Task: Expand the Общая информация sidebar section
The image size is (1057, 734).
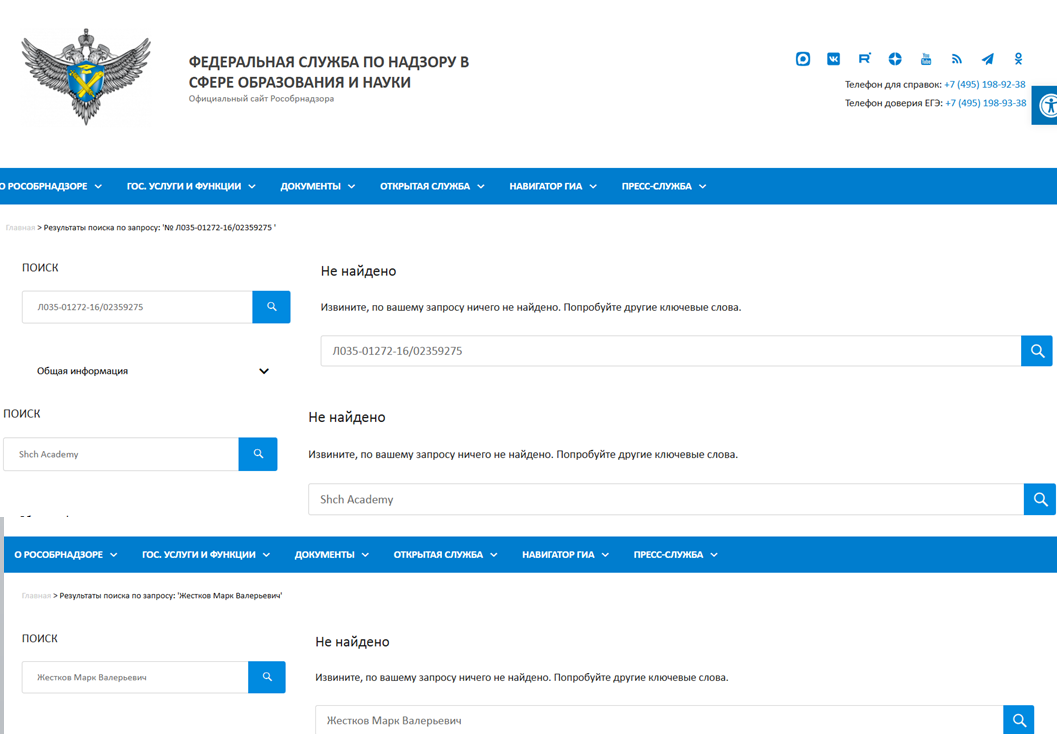Action: coord(152,371)
